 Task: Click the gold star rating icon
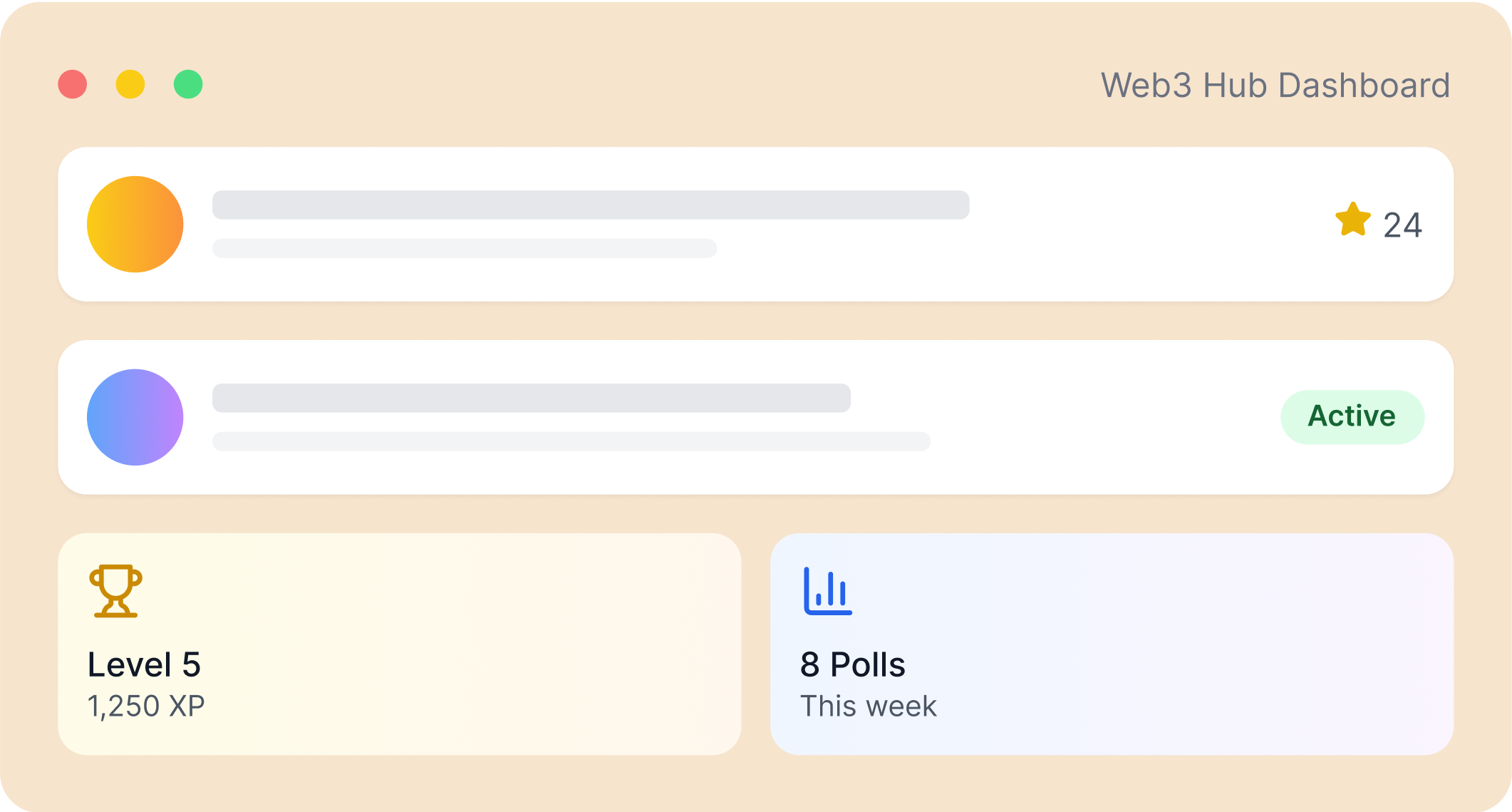[x=1352, y=220]
